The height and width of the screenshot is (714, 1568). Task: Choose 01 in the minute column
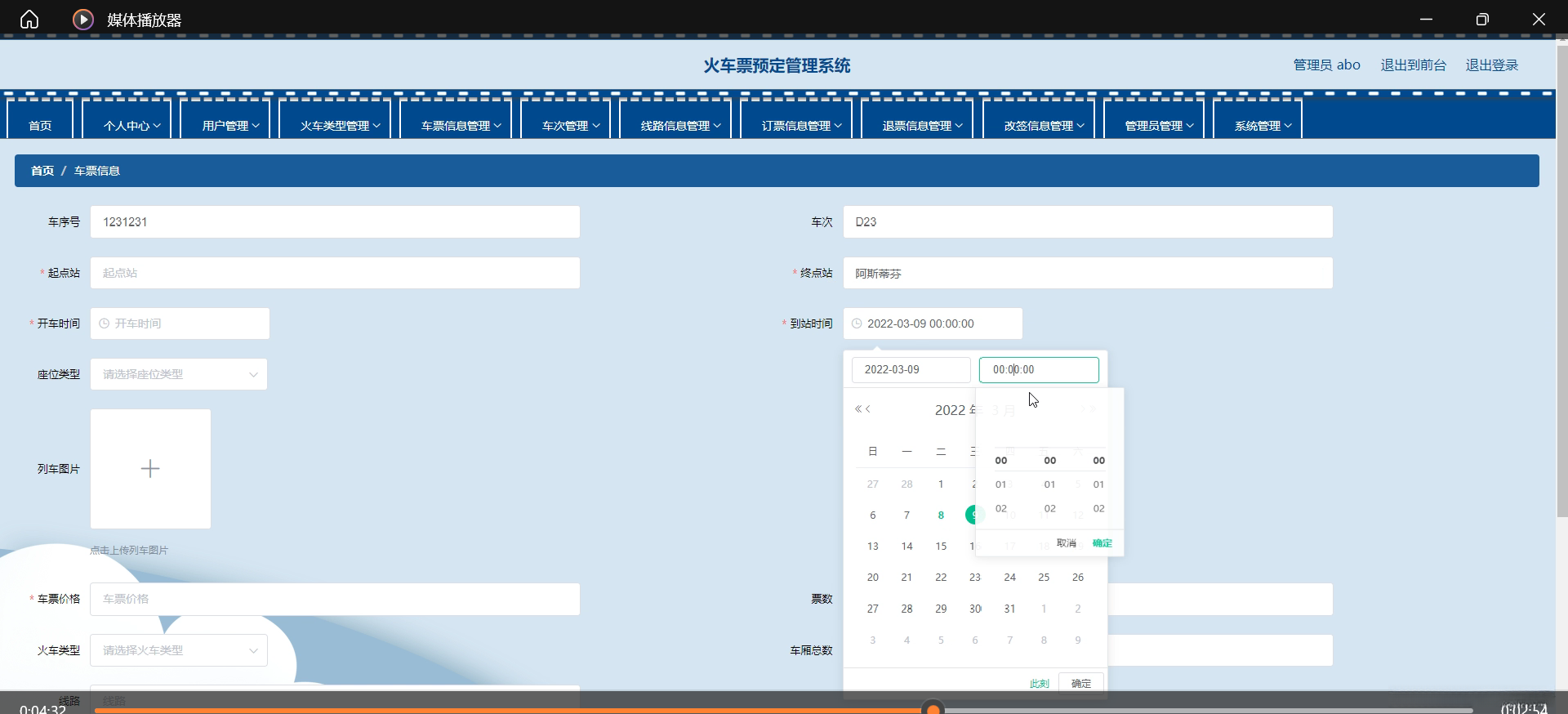(1050, 484)
